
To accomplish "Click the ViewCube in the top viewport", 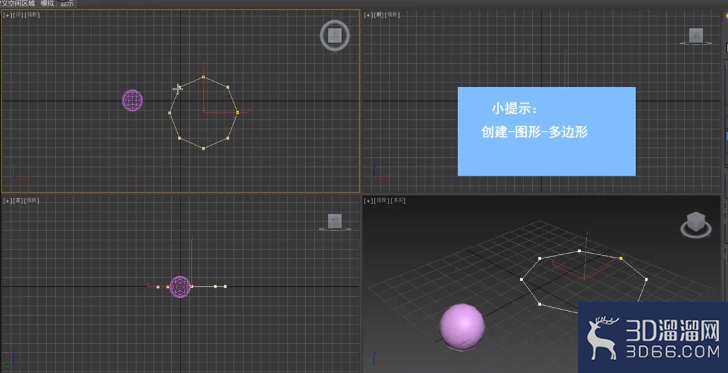I will point(335,35).
